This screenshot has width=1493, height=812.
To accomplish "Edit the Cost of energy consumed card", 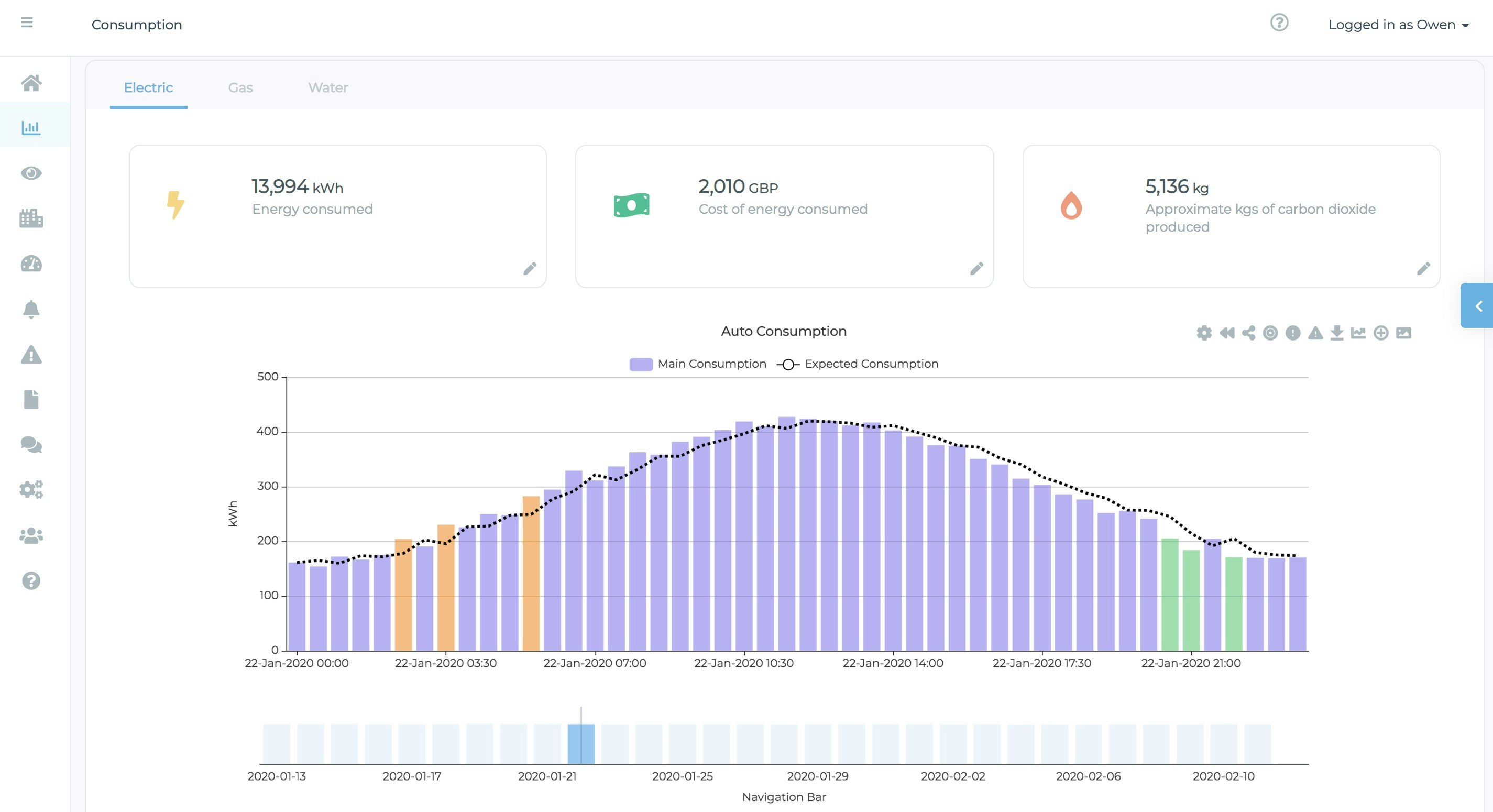I will coord(976,268).
